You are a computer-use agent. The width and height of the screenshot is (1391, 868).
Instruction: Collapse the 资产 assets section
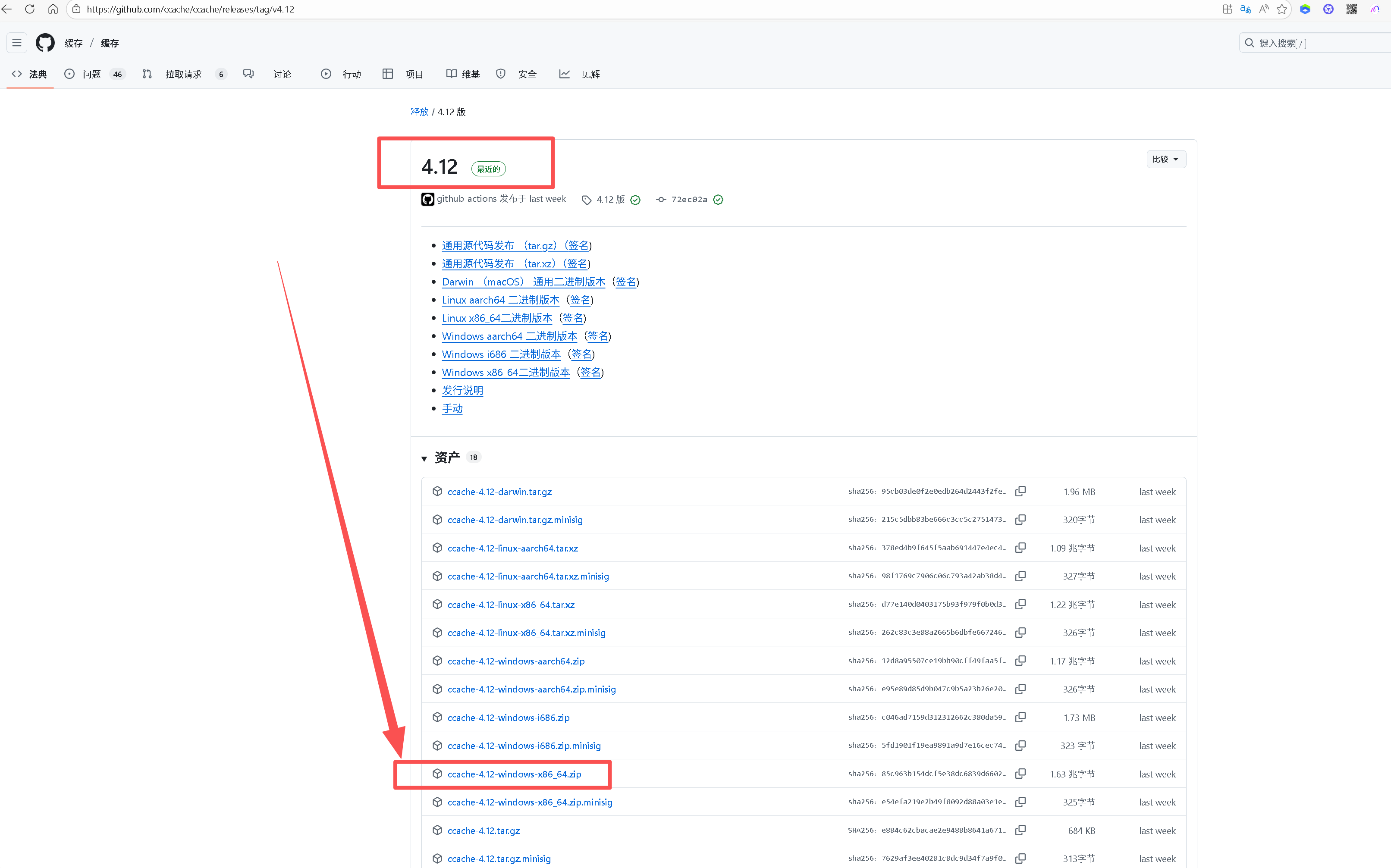424,458
